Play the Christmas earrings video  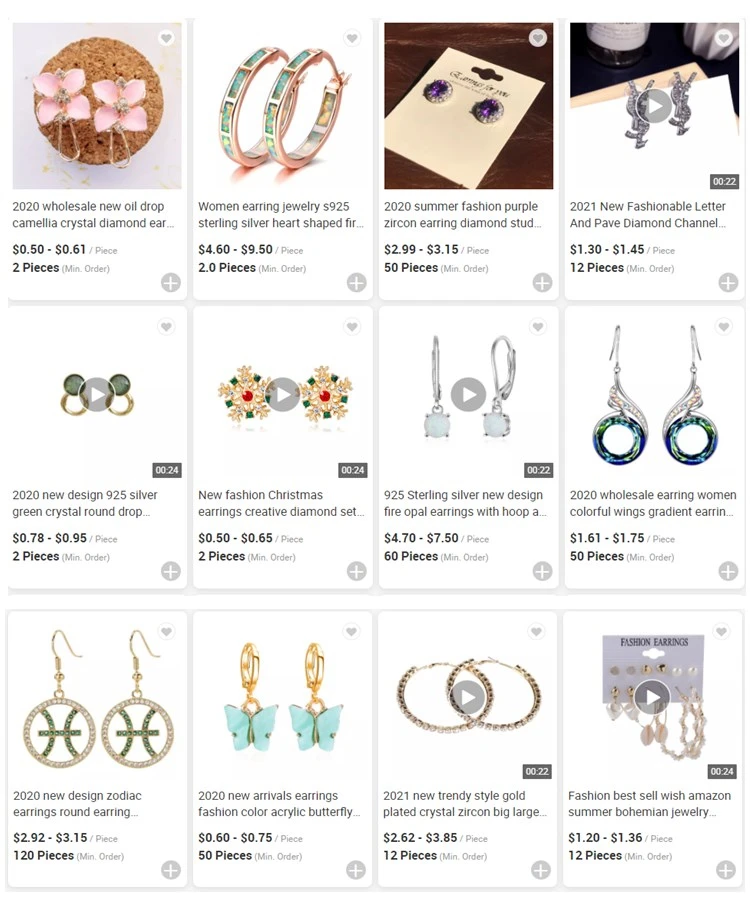coord(282,394)
